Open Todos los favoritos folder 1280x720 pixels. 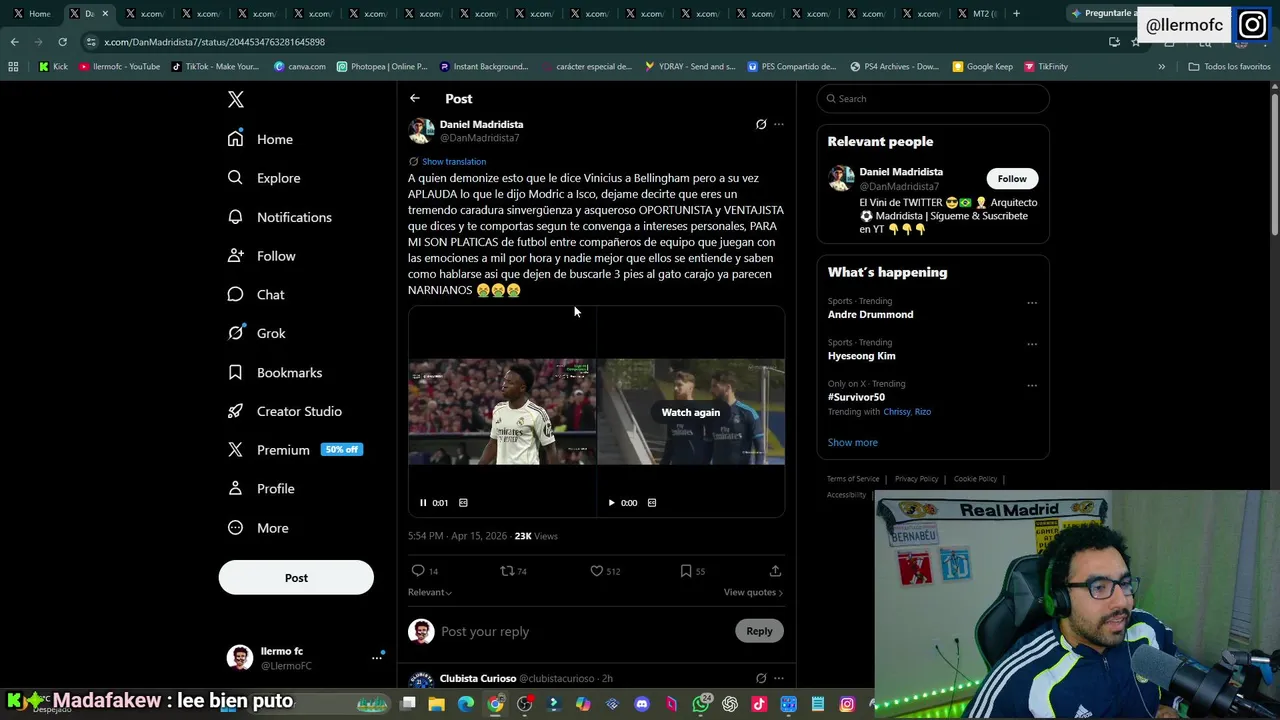[x=1229, y=67]
